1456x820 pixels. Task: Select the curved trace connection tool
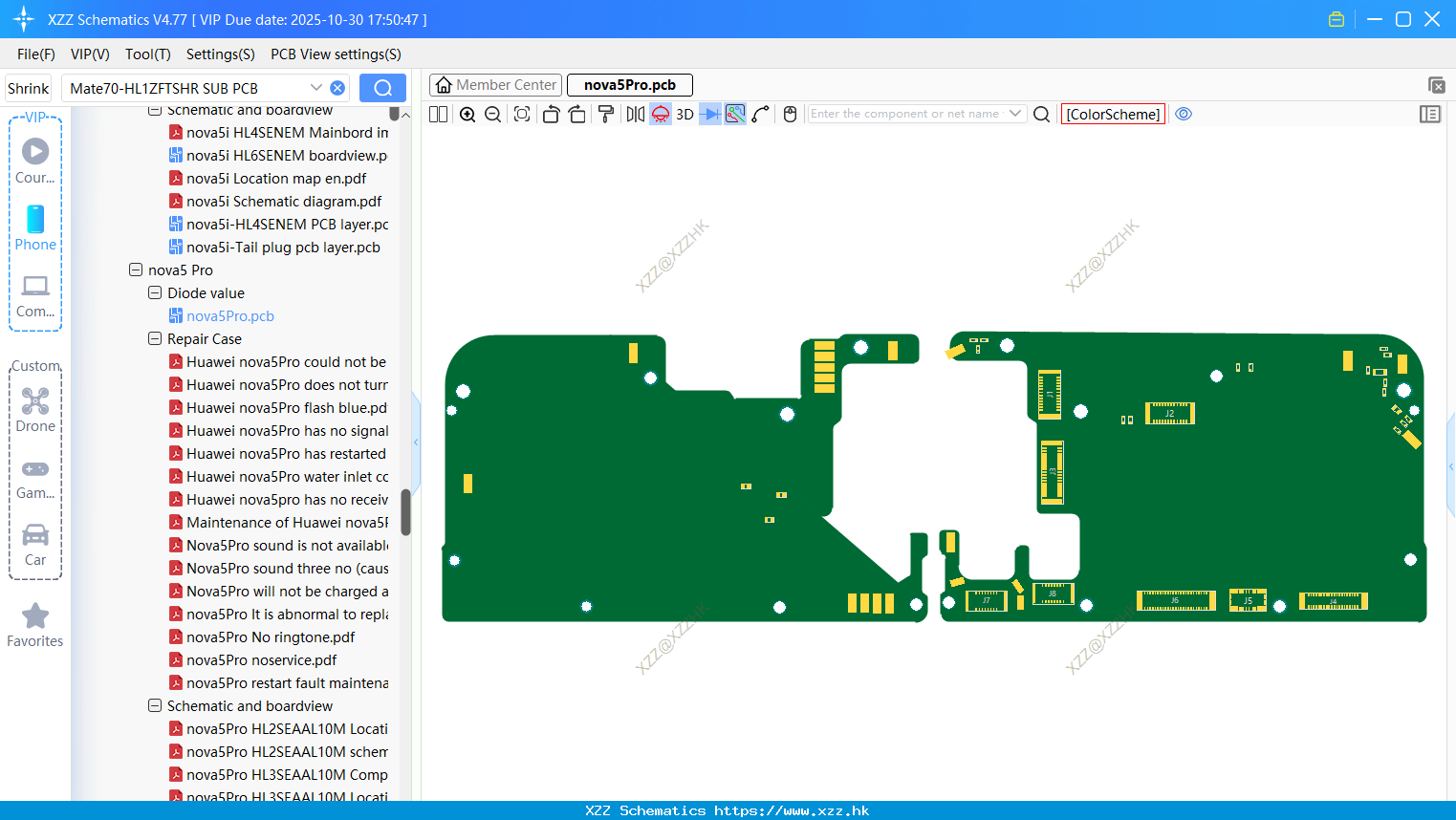point(761,114)
